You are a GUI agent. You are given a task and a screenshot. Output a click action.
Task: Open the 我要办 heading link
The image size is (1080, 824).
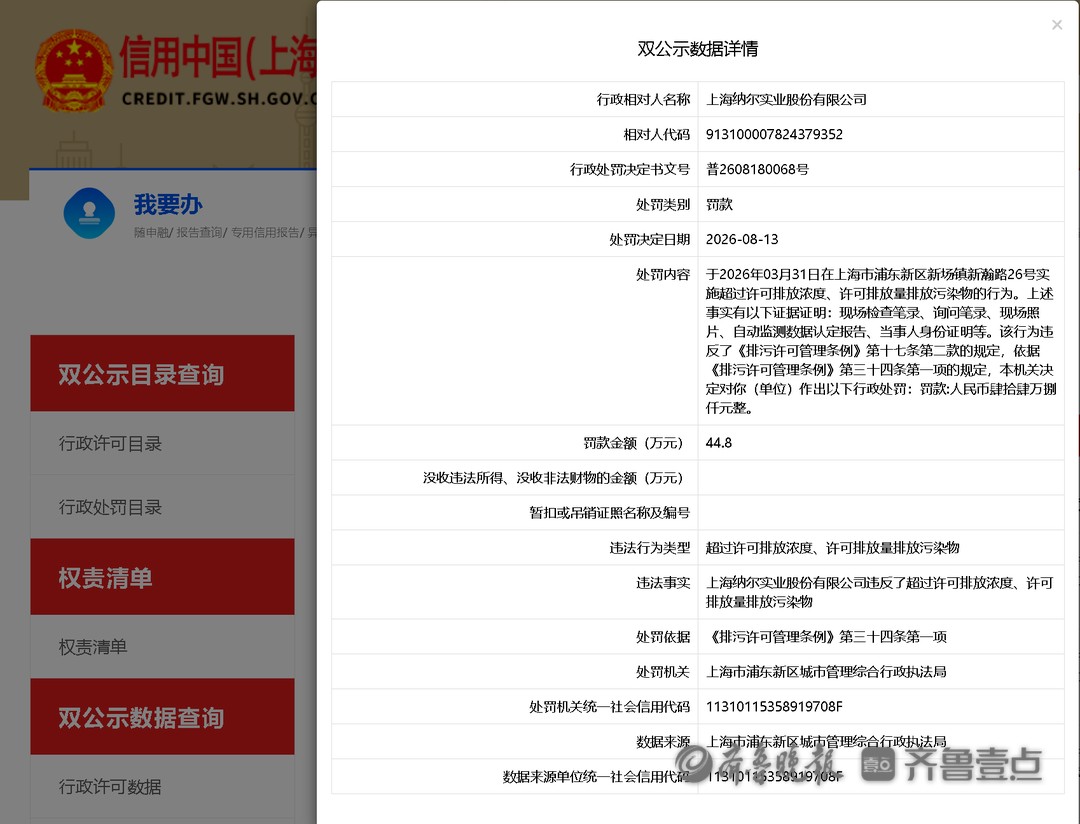[168, 204]
